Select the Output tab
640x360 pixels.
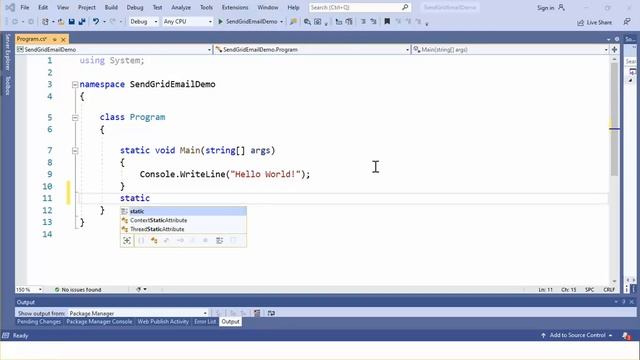point(230,322)
